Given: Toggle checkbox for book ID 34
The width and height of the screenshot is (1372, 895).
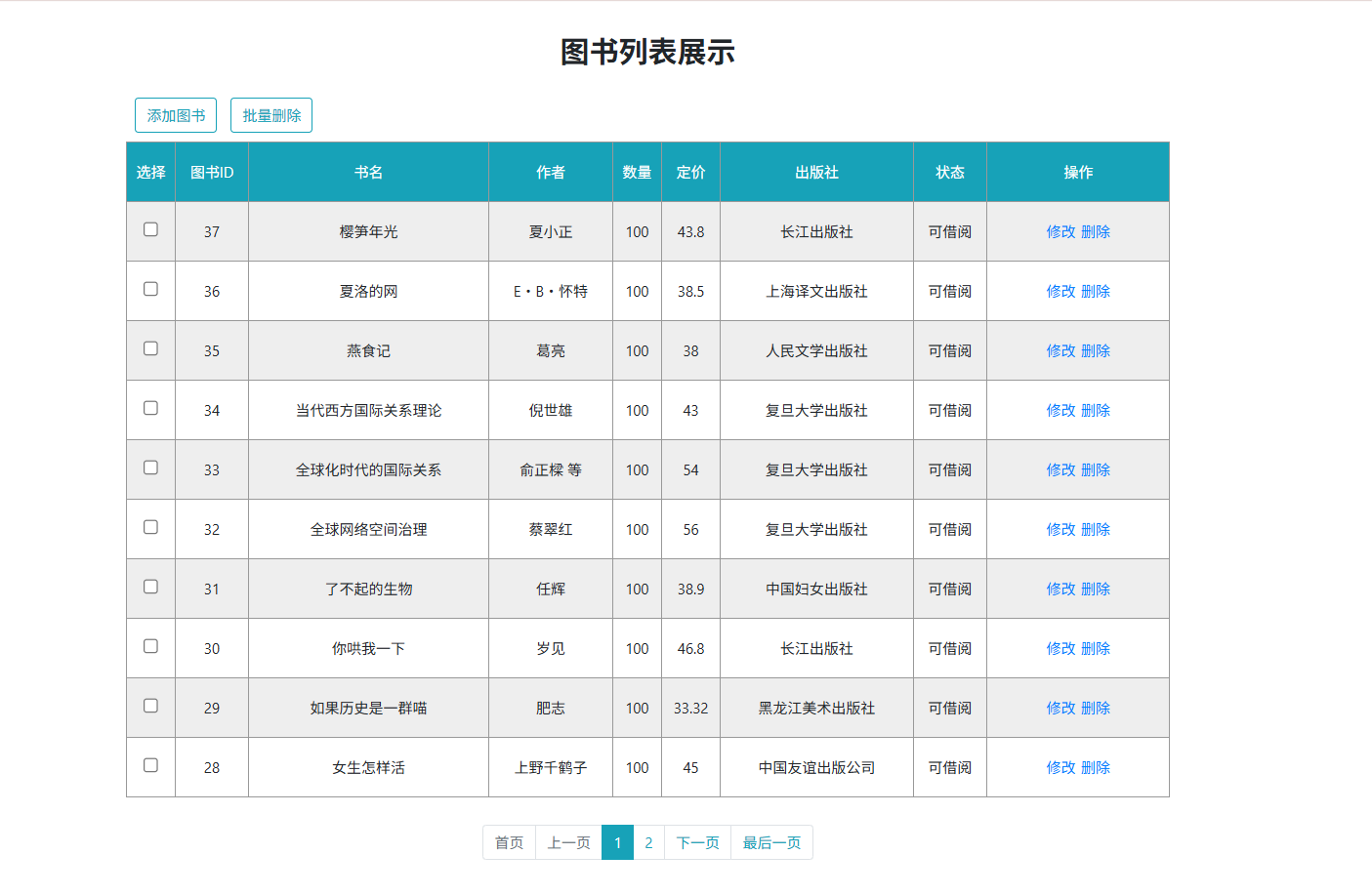Looking at the screenshot, I should click(150, 408).
